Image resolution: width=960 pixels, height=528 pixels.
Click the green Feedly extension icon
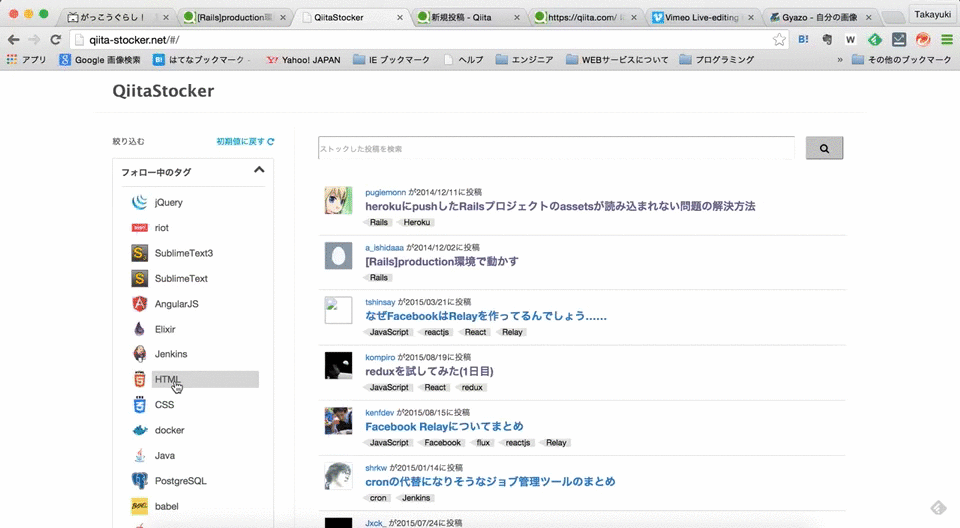point(875,40)
